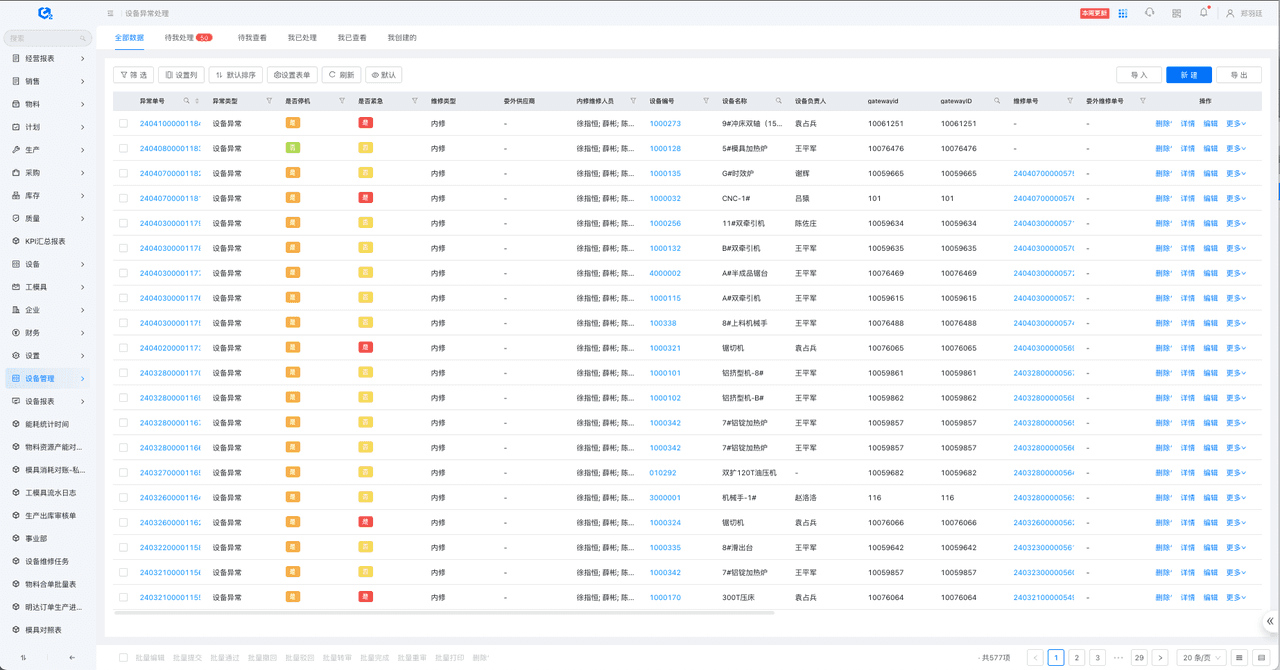Switch to 我已查看 tab
The image size is (1280, 670).
352,38
